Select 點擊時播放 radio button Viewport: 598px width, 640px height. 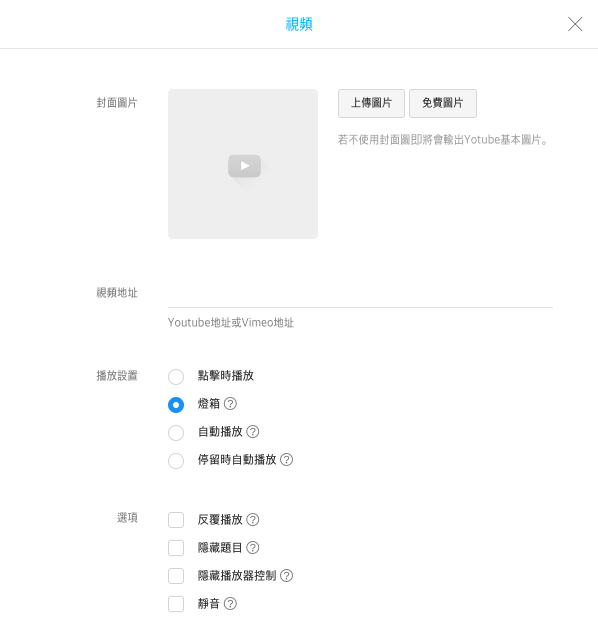[x=176, y=377]
